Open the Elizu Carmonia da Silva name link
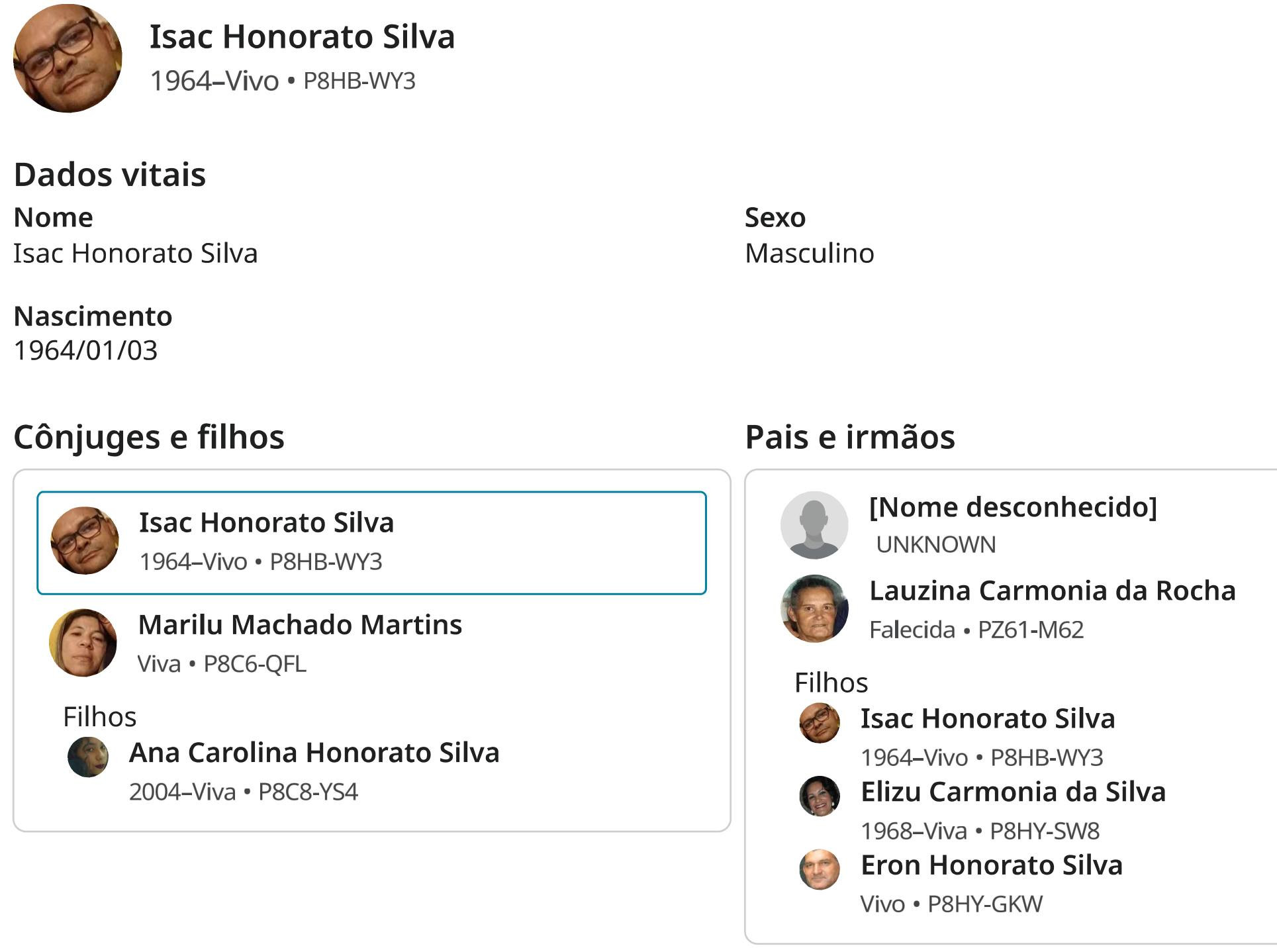The image size is (1277, 952). tap(1014, 792)
